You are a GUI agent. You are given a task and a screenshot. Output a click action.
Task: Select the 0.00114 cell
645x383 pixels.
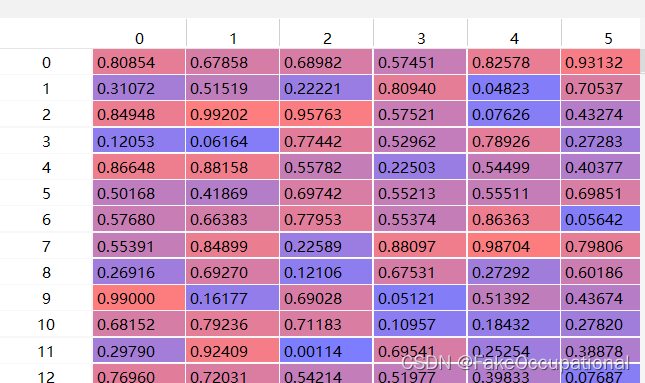click(326, 351)
